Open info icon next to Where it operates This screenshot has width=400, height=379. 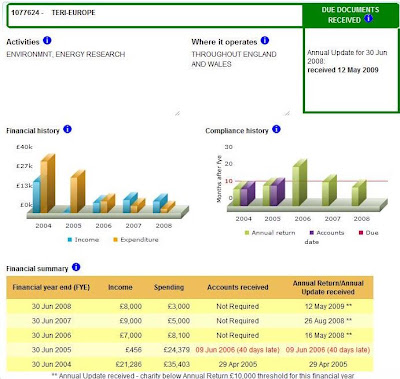265,40
